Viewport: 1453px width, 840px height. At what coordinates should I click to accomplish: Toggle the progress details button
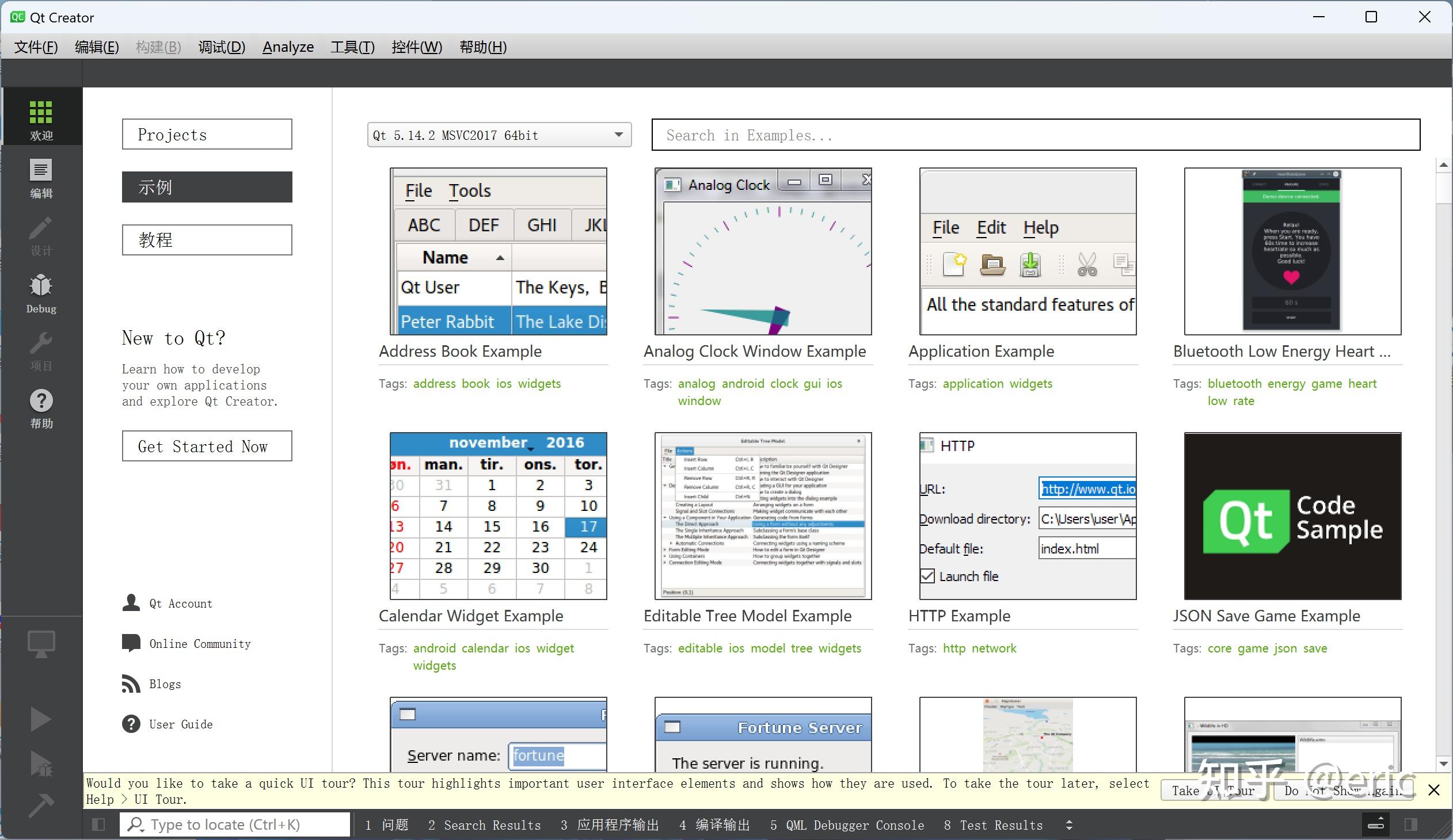1376,824
